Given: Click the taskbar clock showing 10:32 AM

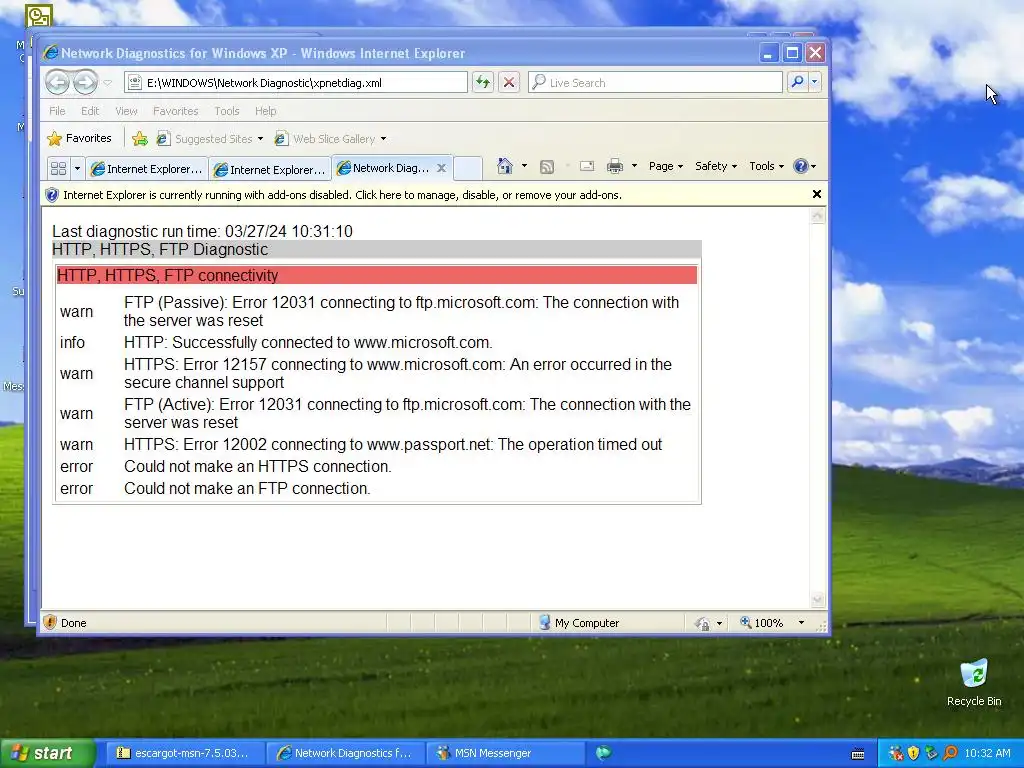Looking at the screenshot, I should pyautogui.click(x=987, y=754).
